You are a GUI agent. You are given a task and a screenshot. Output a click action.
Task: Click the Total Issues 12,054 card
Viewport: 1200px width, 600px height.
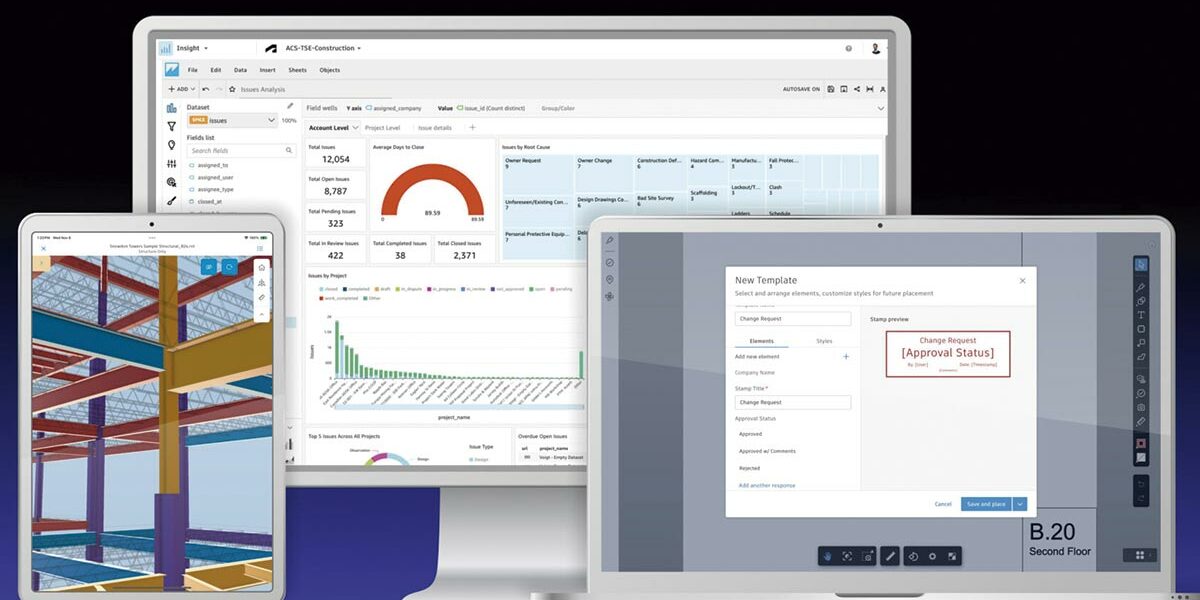coord(335,155)
